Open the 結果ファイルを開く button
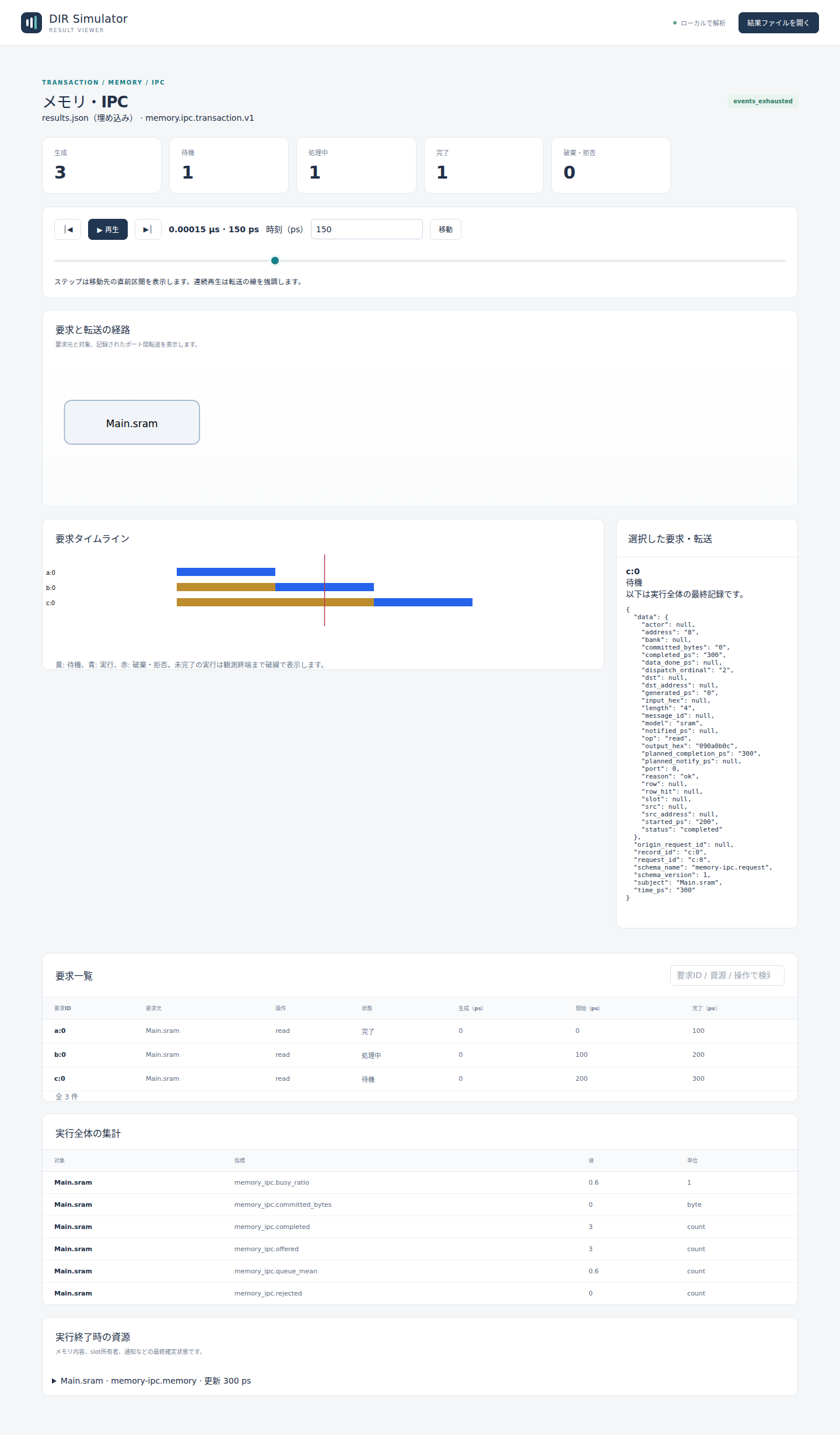 (779, 23)
